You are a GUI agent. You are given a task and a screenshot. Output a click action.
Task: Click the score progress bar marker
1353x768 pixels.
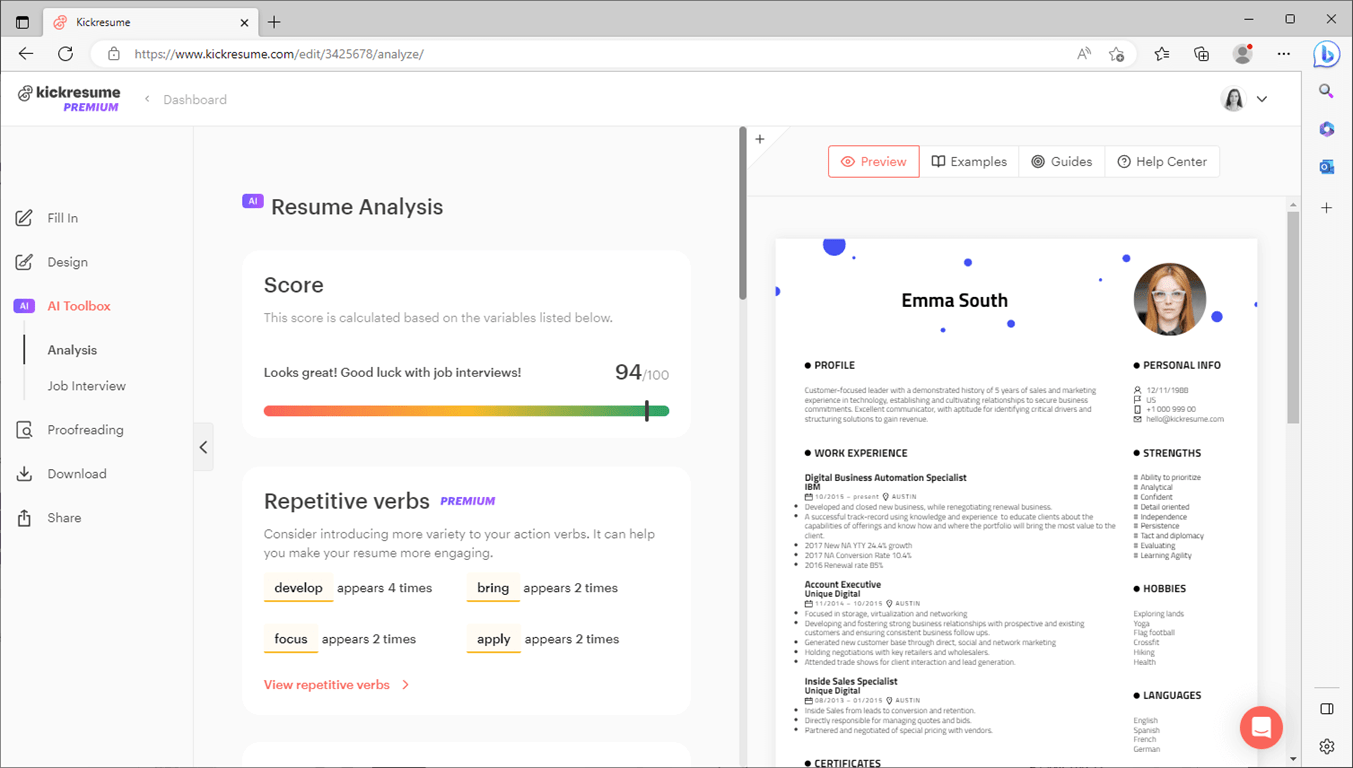tap(648, 410)
